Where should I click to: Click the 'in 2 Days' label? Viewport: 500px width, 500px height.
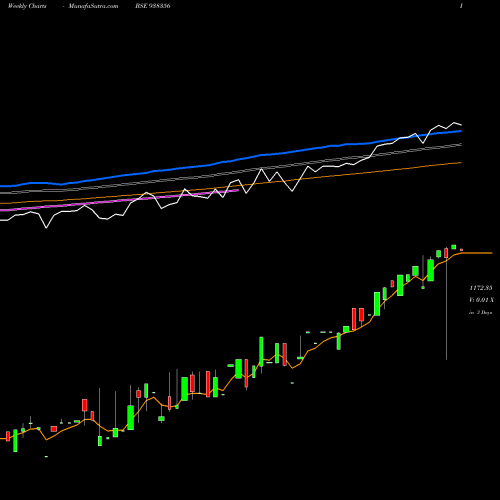(x=481, y=312)
